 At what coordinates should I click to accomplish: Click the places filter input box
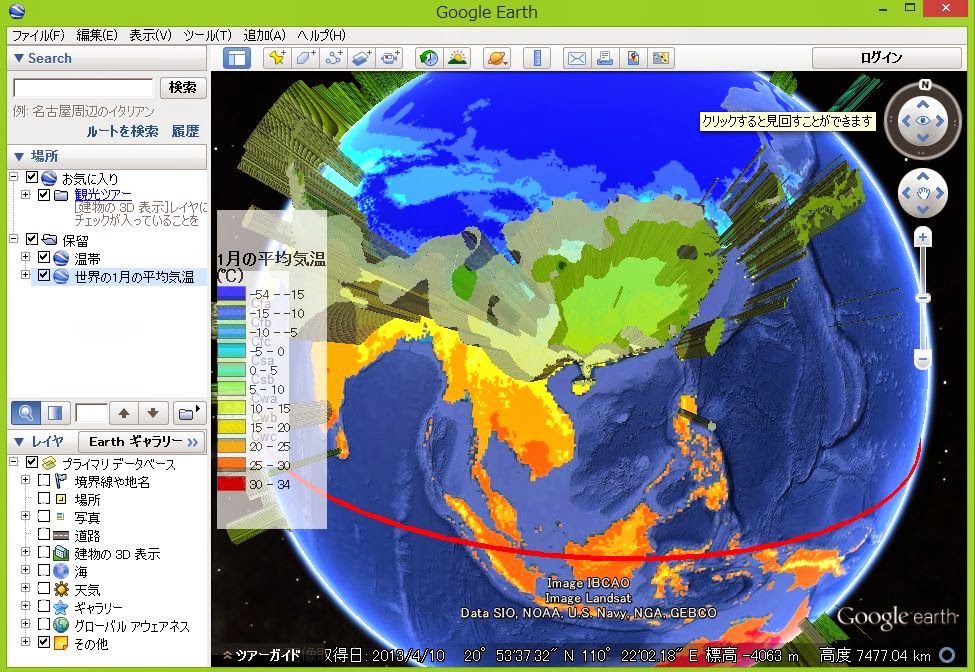point(91,413)
